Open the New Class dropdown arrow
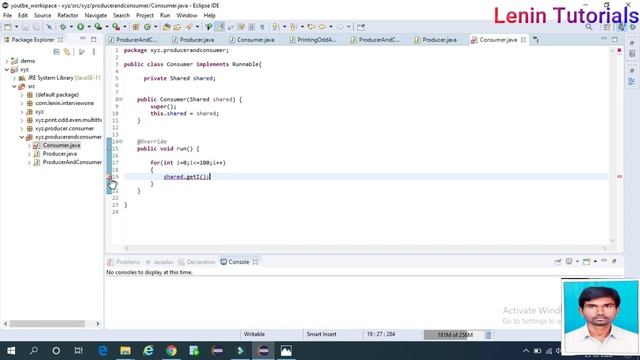This screenshot has width=640, height=360. tap(156, 27)
